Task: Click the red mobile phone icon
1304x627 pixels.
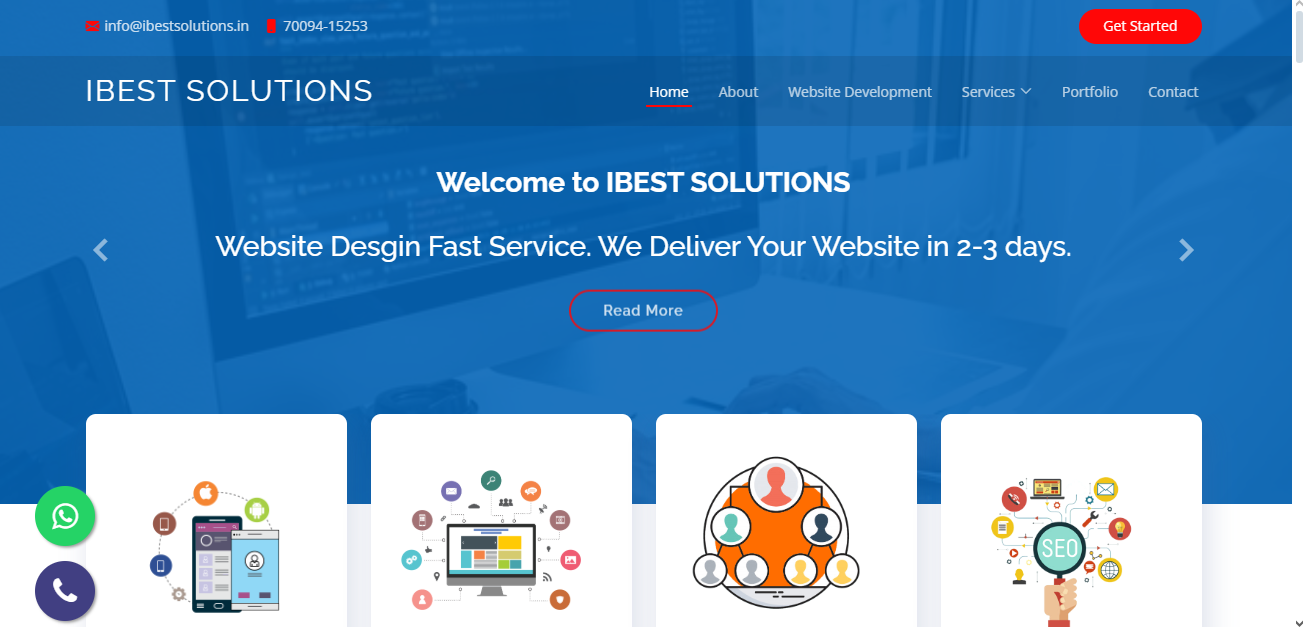Action: [271, 27]
